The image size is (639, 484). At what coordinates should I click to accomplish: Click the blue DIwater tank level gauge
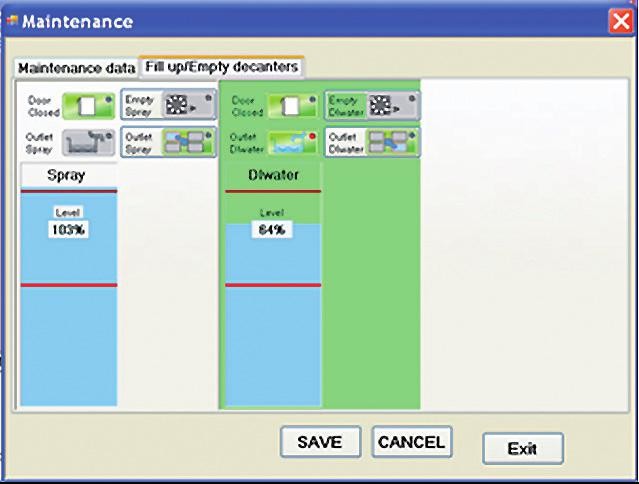[272, 340]
